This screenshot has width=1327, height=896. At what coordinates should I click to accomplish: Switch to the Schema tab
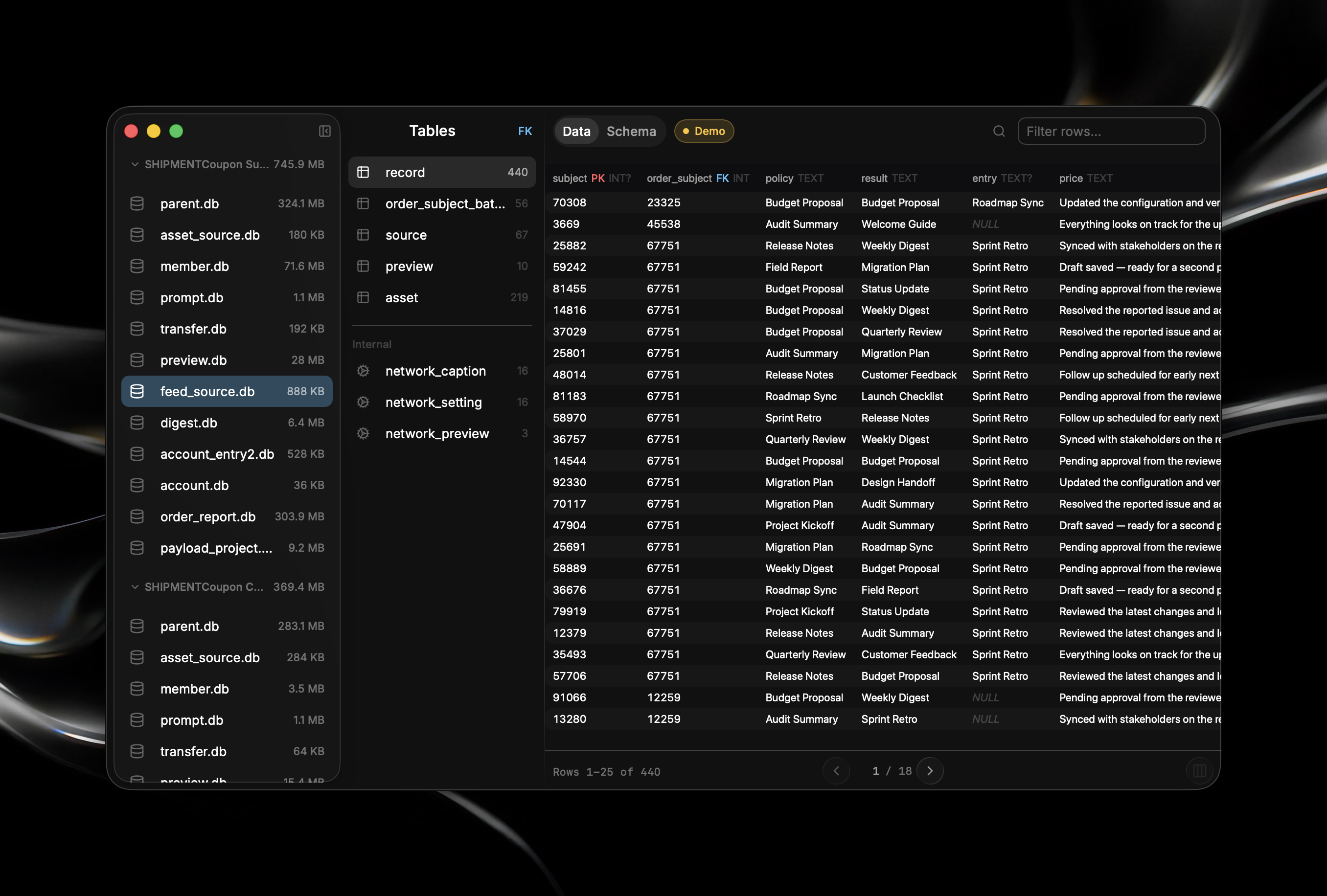(x=631, y=131)
